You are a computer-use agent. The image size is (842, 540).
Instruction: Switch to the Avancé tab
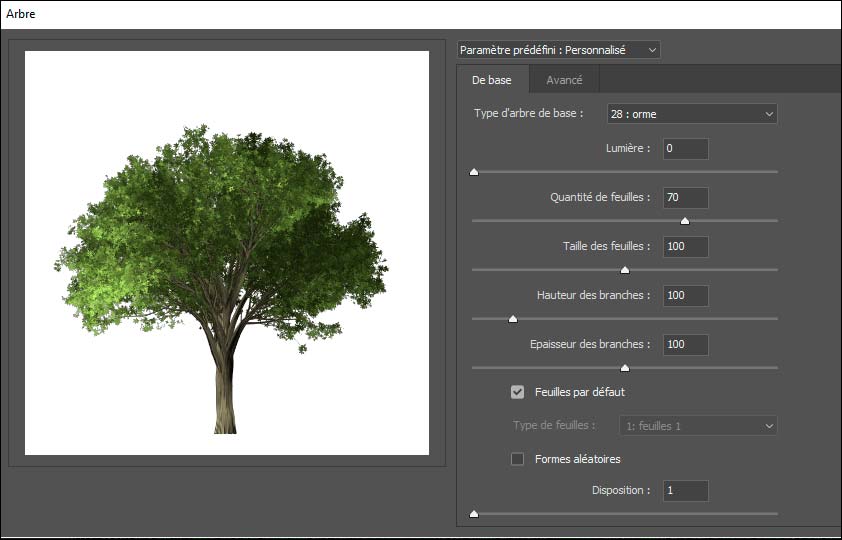pyautogui.click(x=564, y=80)
